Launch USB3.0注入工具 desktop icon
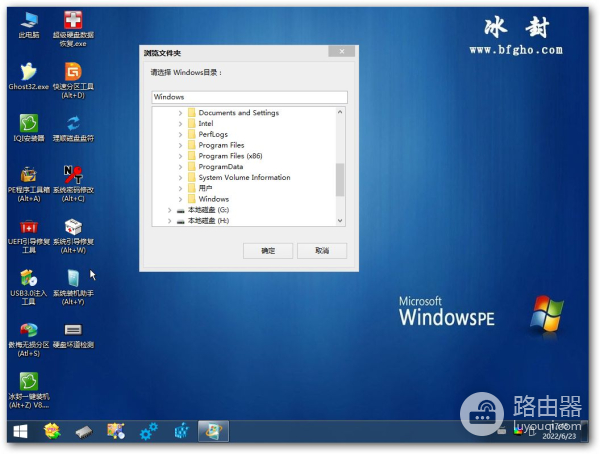The width and height of the screenshot is (600, 454). tap(29, 279)
